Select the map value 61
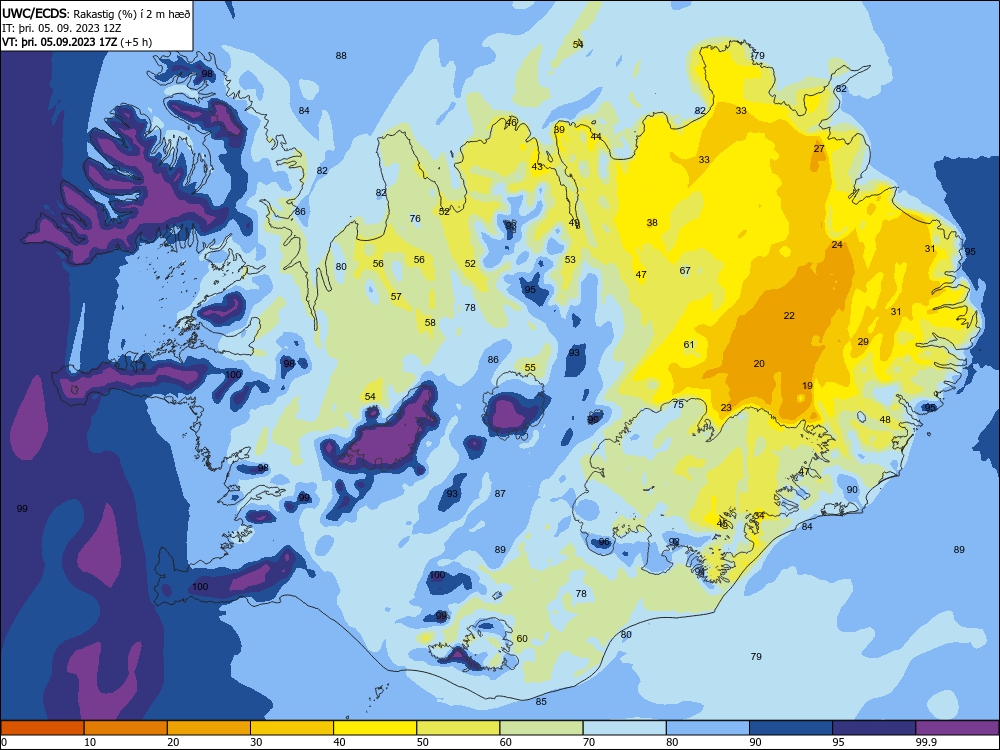The image size is (1000, 750). click(689, 345)
